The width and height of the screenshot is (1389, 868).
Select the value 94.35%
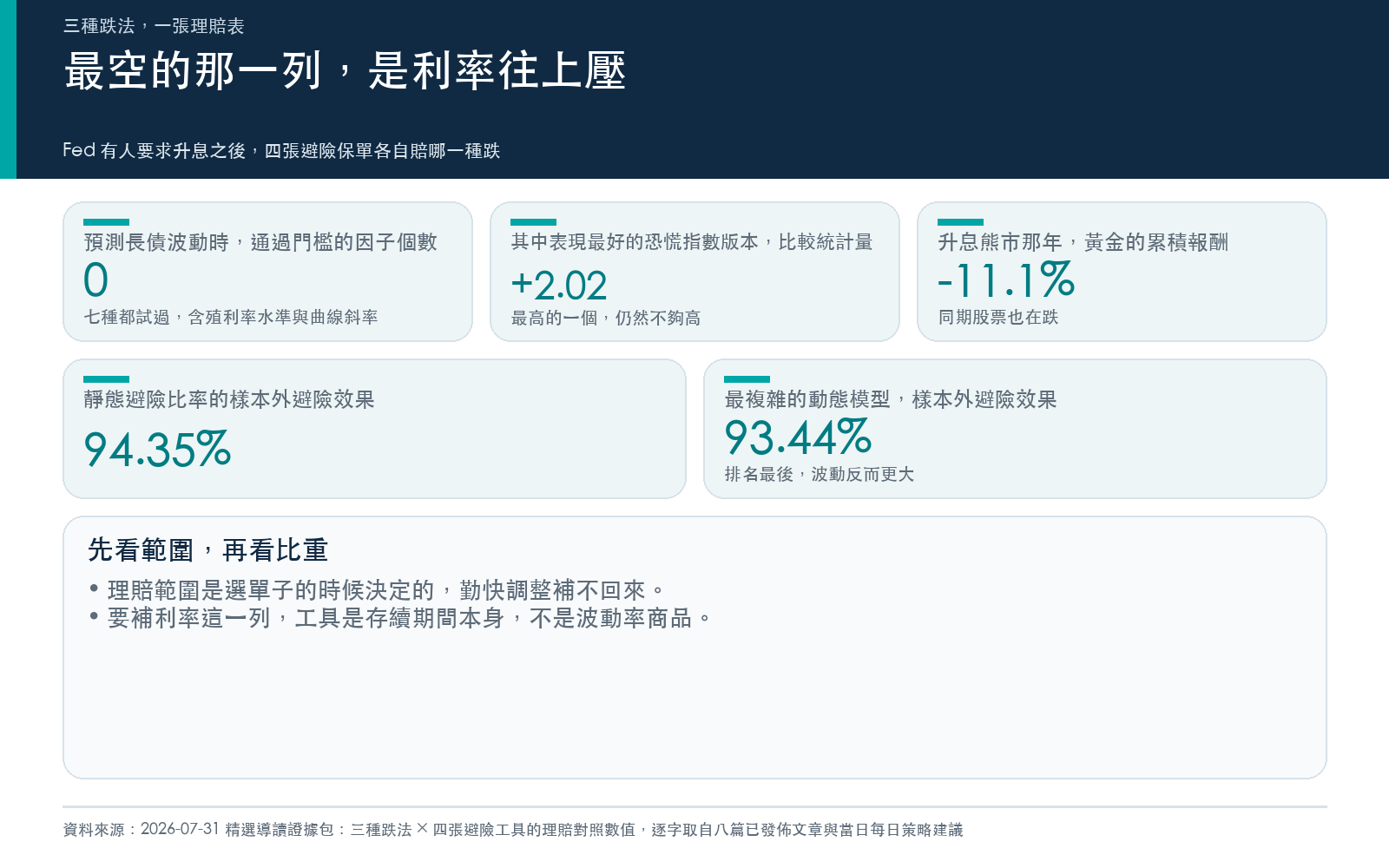(x=157, y=449)
